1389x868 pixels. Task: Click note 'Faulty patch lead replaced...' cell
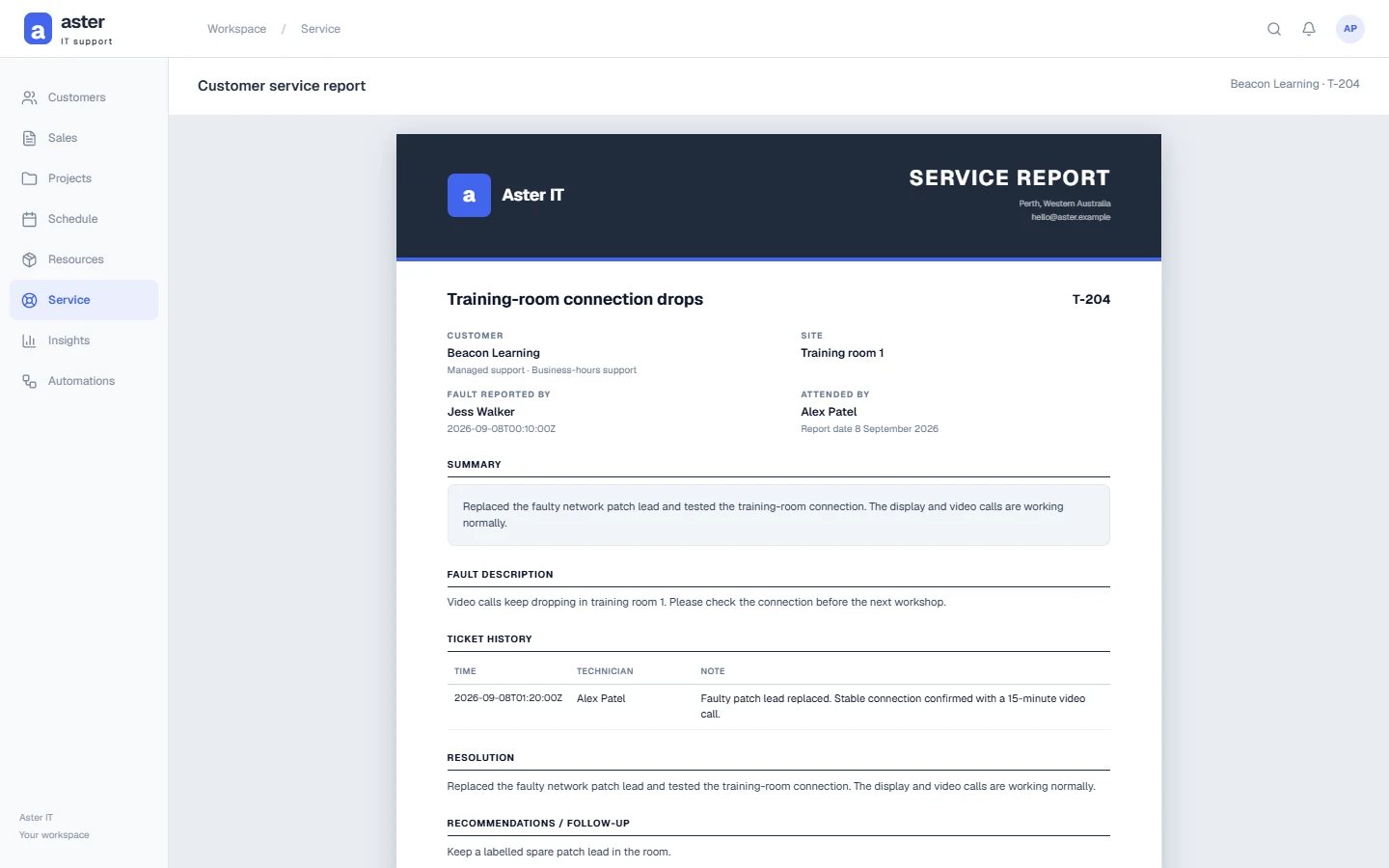point(893,706)
